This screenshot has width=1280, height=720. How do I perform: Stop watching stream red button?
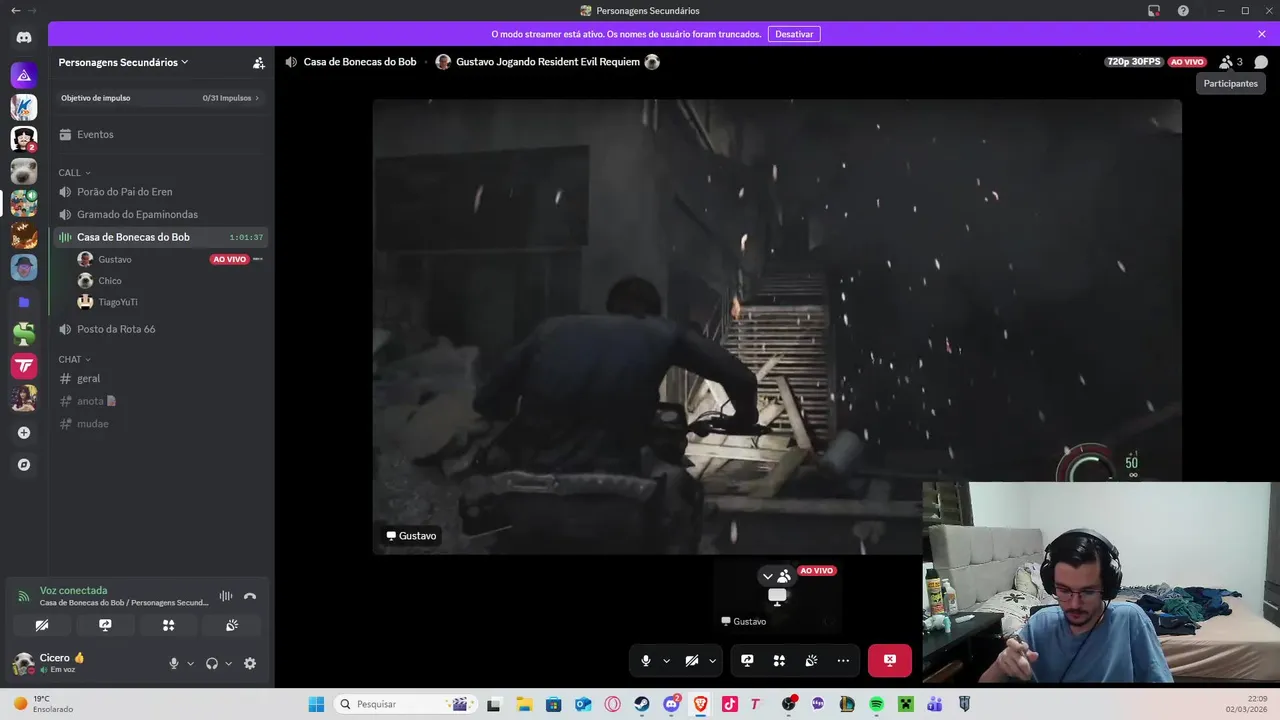point(890,661)
